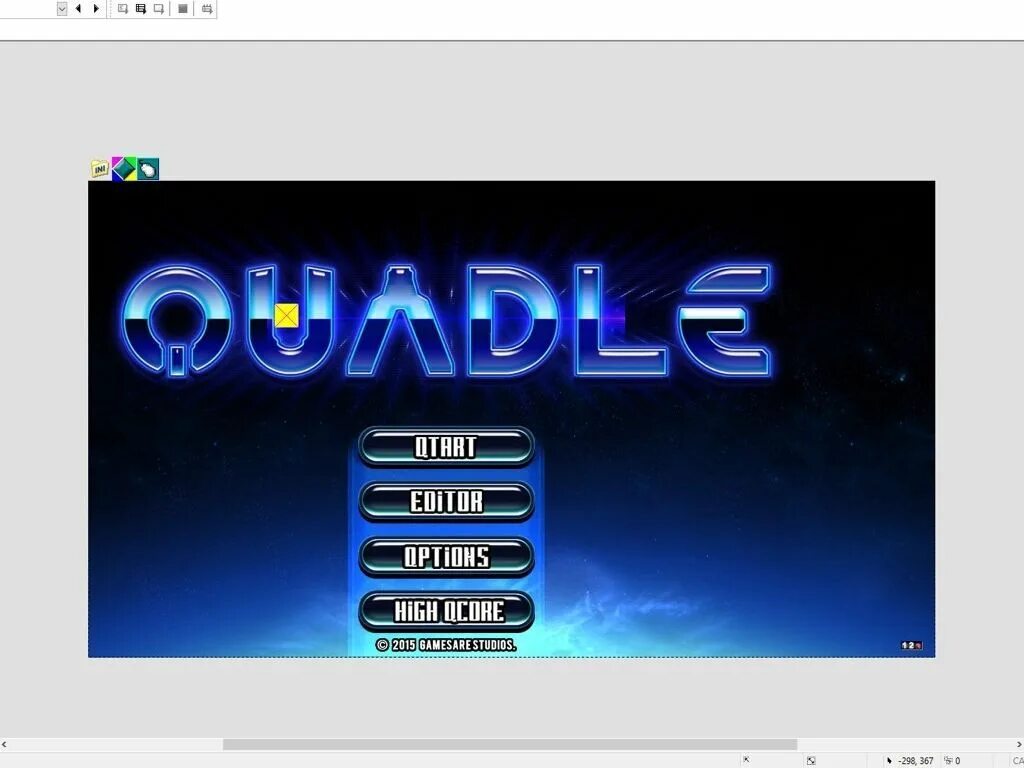This screenshot has height=768, width=1024.
Task: Select the INI object icon above the frame
Action: tap(100, 168)
